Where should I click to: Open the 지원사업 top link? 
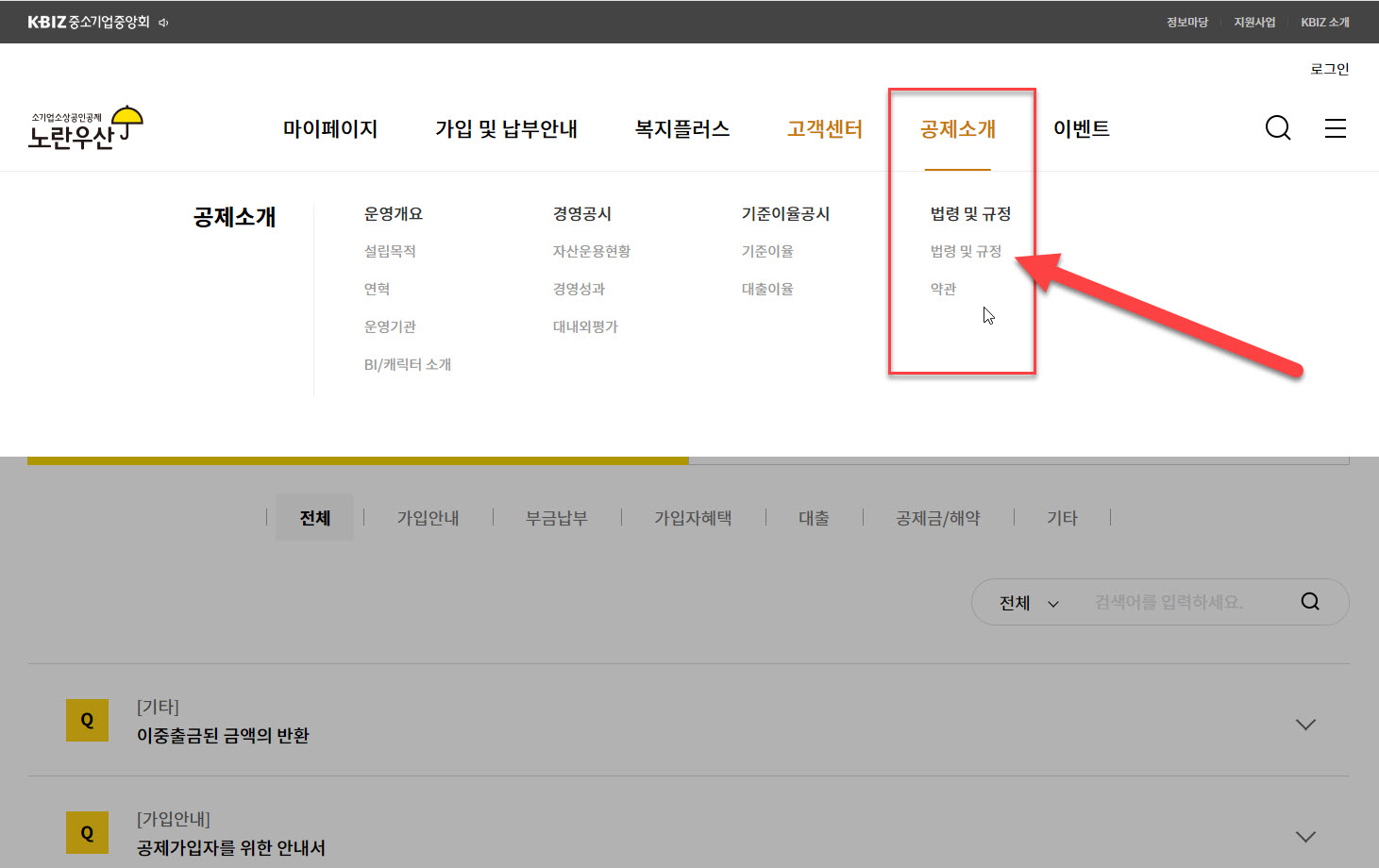click(x=1254, y=22)
